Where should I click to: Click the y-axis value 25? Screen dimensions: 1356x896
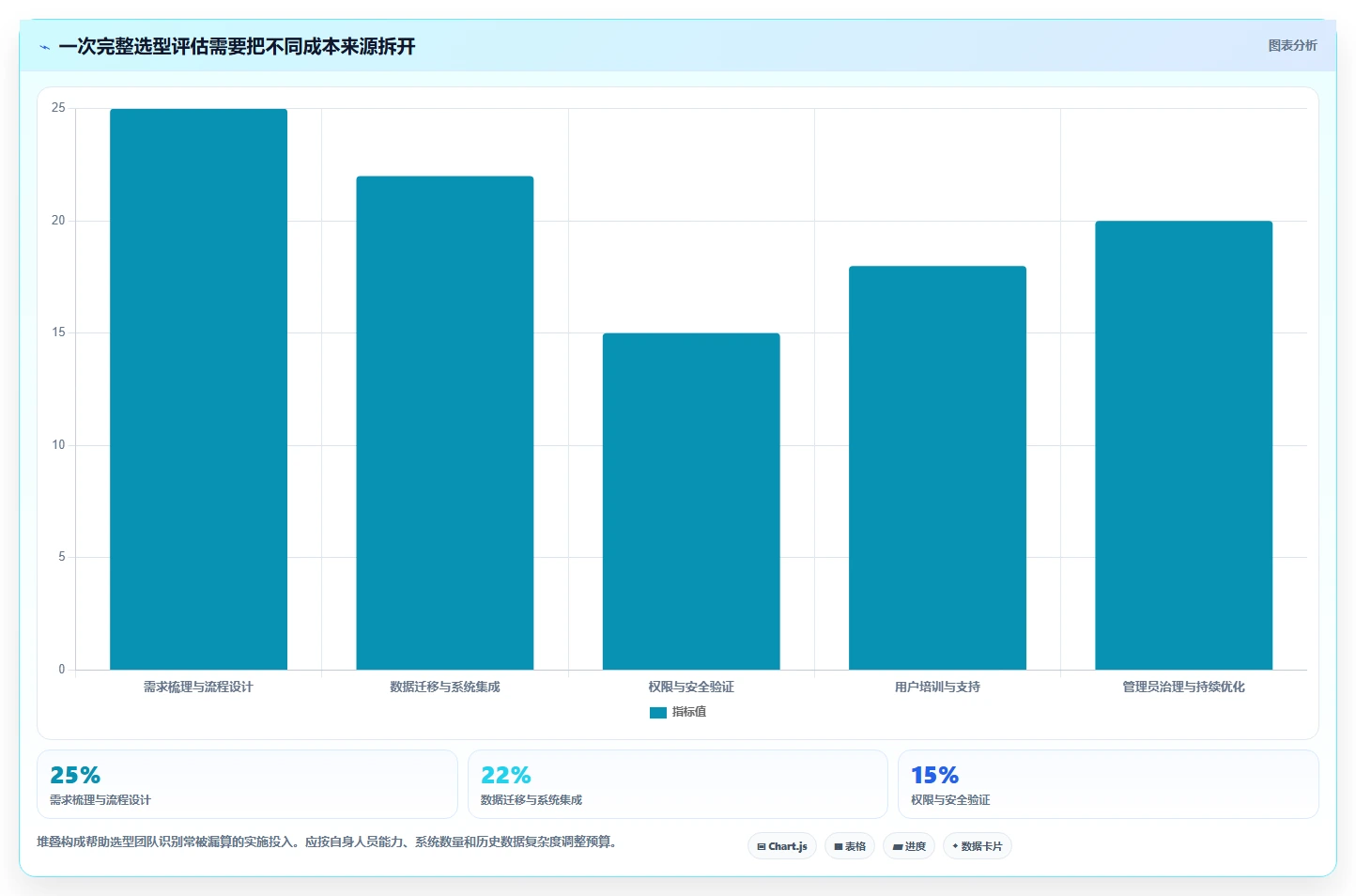[58, 109]
